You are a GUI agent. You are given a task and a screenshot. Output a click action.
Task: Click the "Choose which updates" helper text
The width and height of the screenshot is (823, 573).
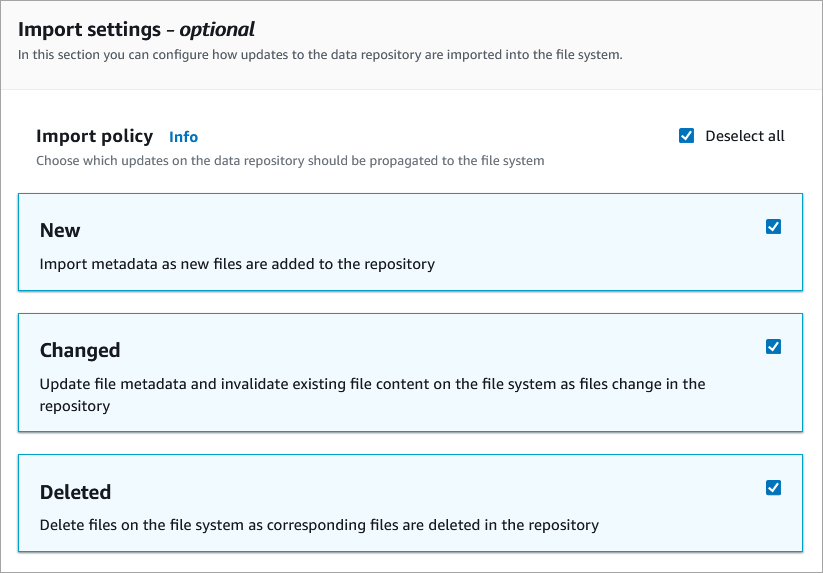tap(290, 160)
